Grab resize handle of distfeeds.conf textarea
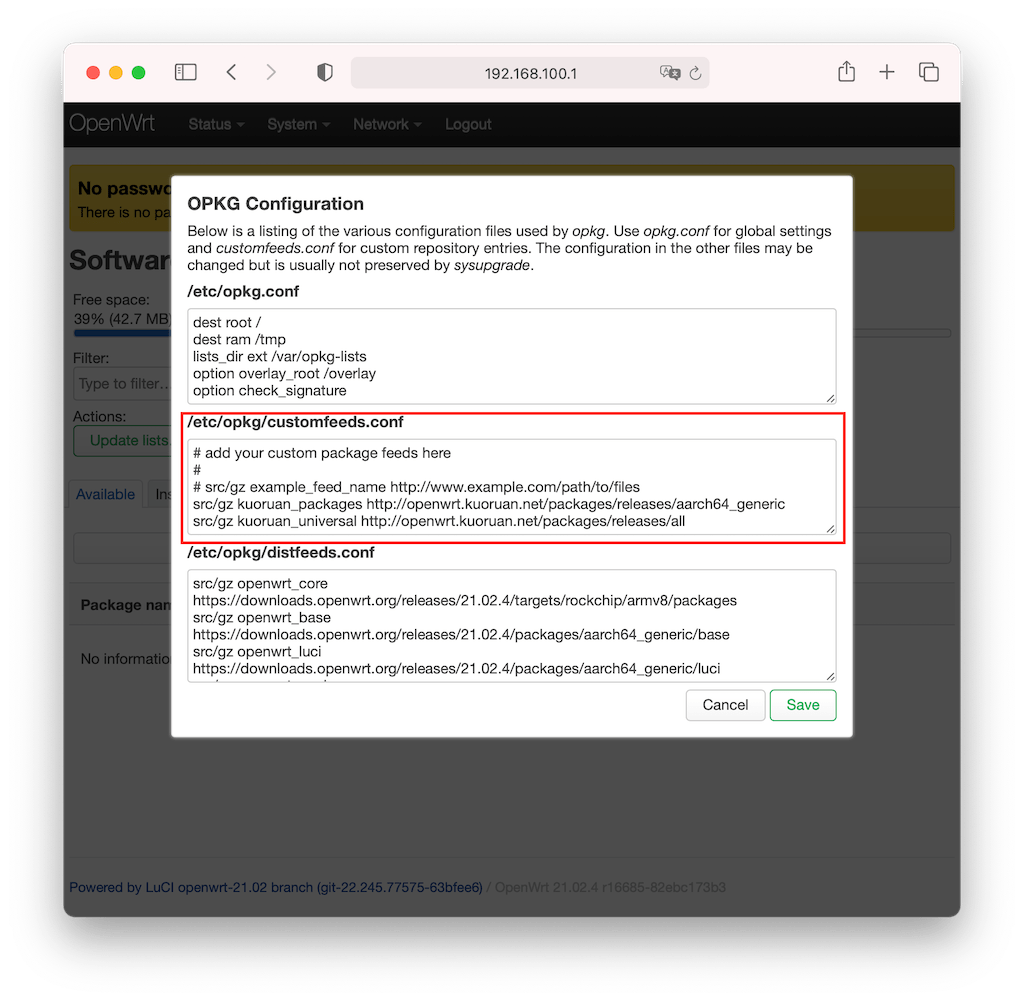Viewport: 1024px width, 1001px height. coord(830,676)
